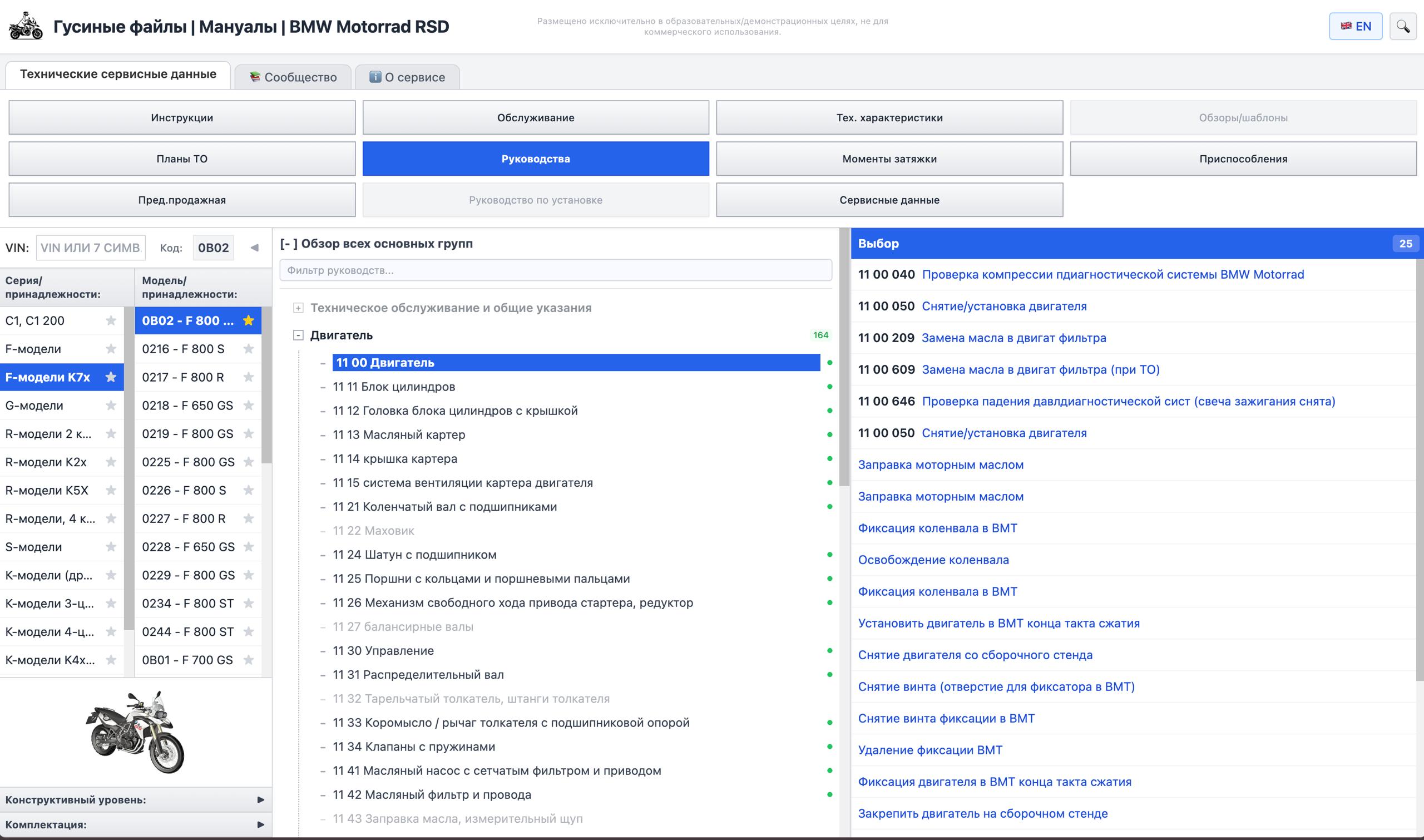
Task: Click the model list vertical scrollbar
Action: 266,385
